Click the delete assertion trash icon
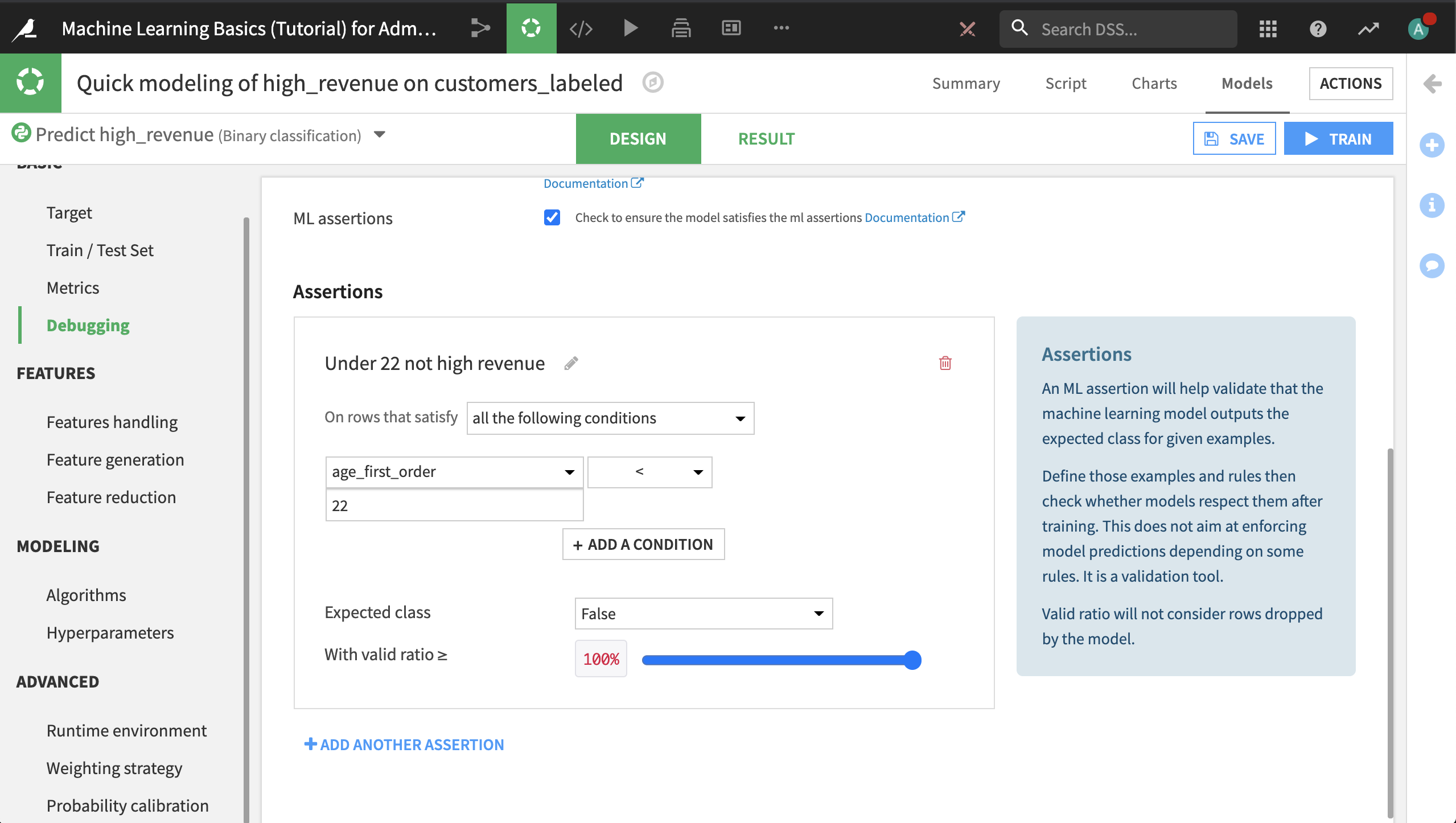The height and width of the screenshot is (823, 1456). tap(945, 363)
